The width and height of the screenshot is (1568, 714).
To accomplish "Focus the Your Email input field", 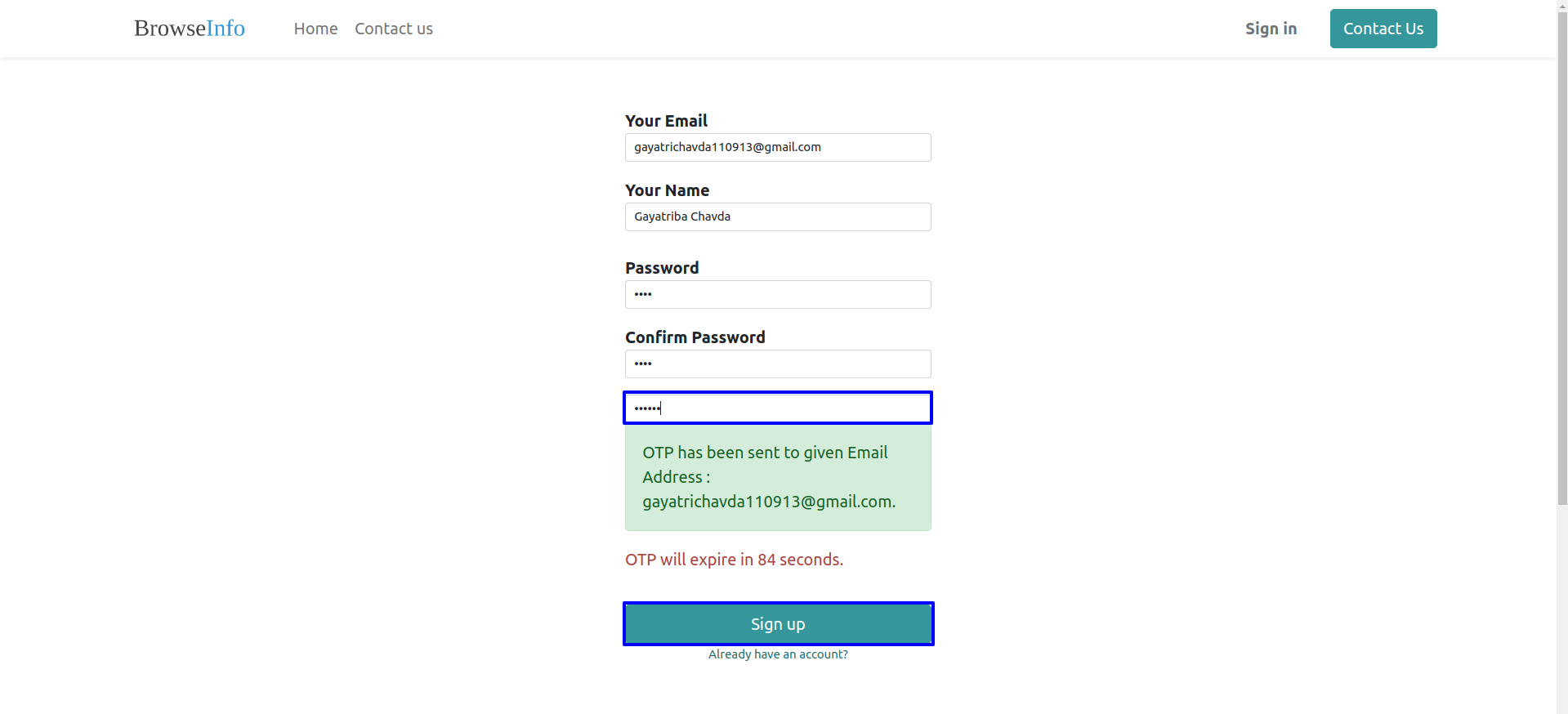I will coord(778,147).
